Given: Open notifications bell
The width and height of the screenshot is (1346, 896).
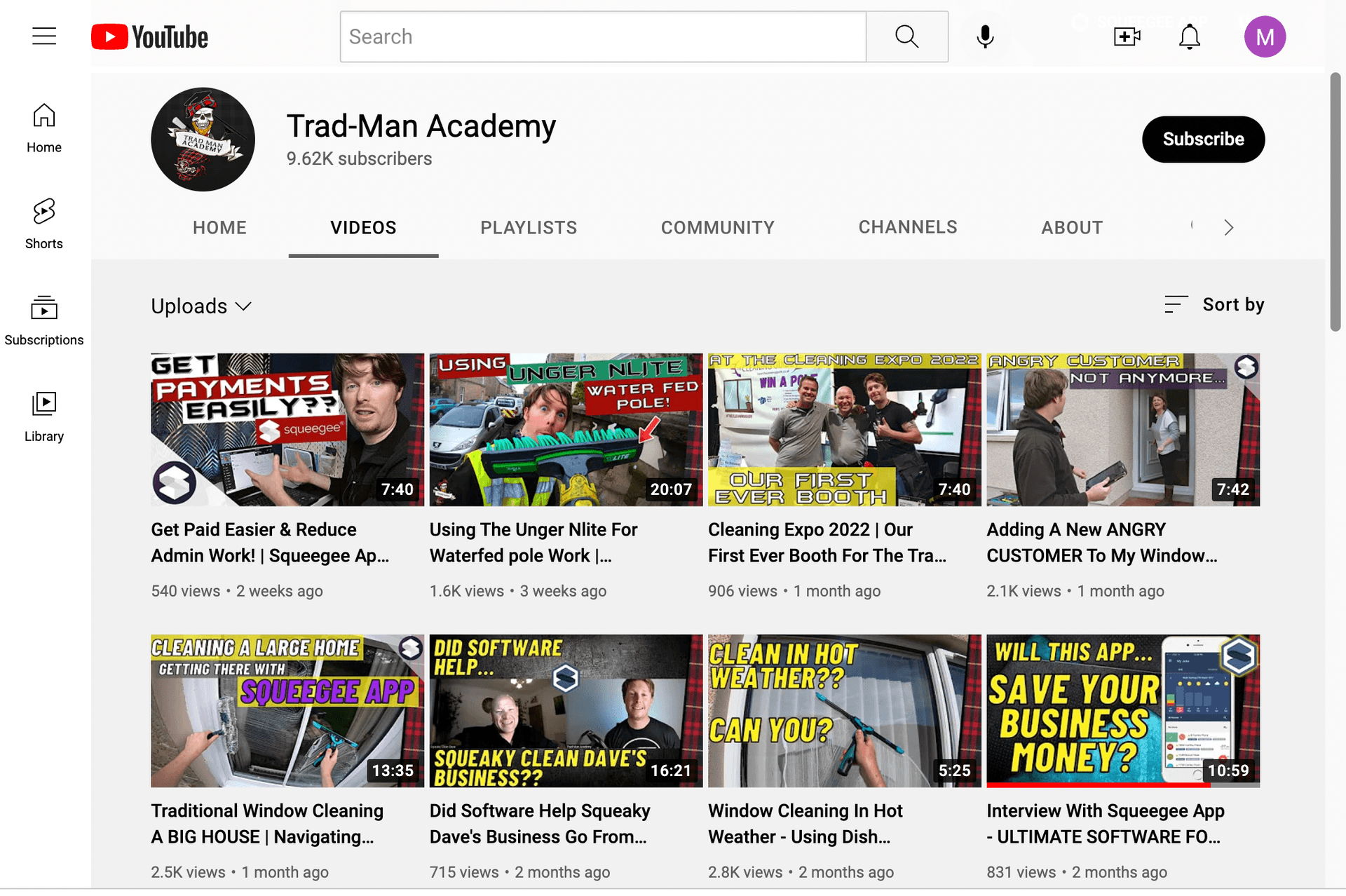Looking at the screenshot, I should (x=1190, y=36).
